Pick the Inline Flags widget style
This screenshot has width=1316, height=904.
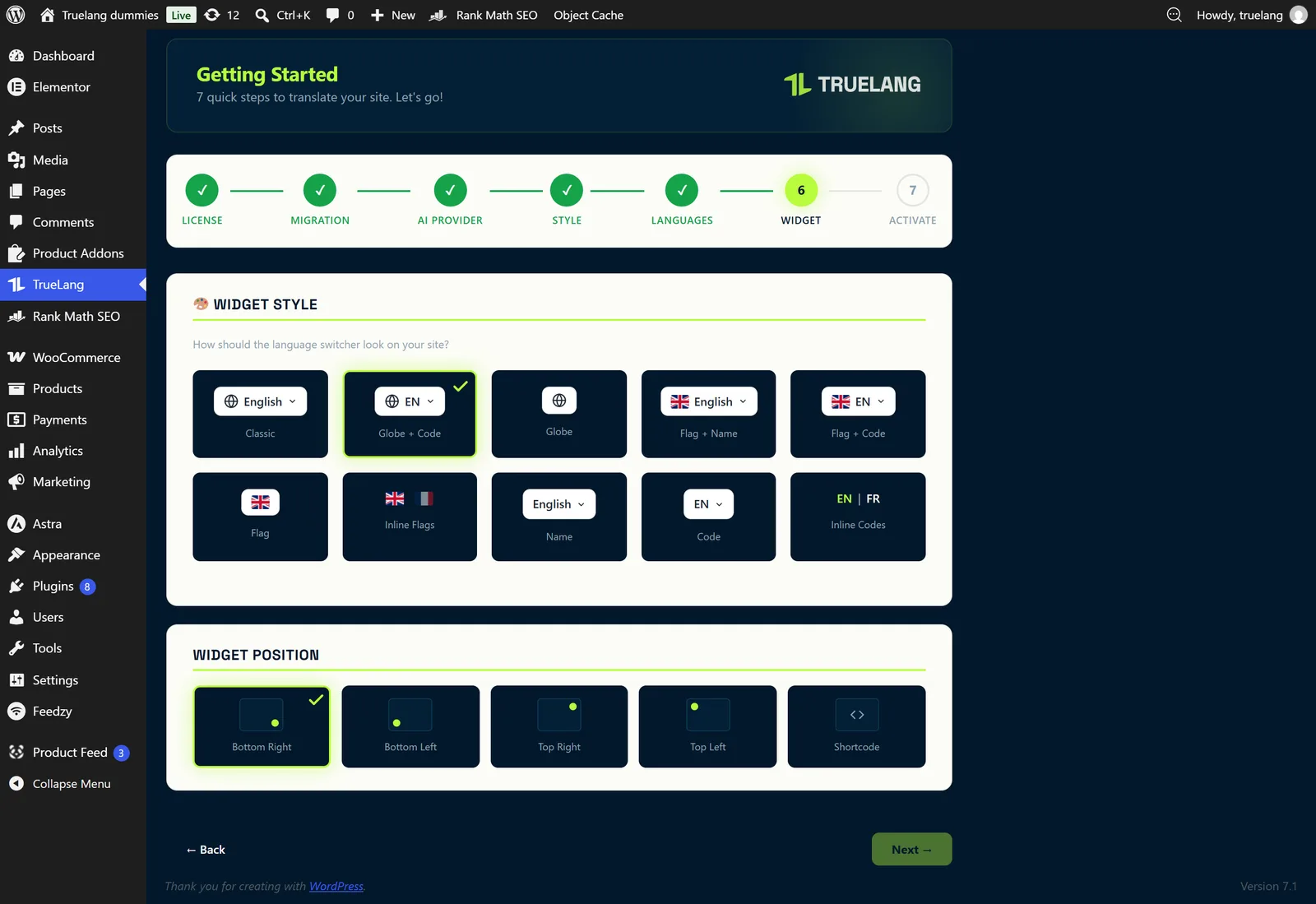tap(410, 517)
